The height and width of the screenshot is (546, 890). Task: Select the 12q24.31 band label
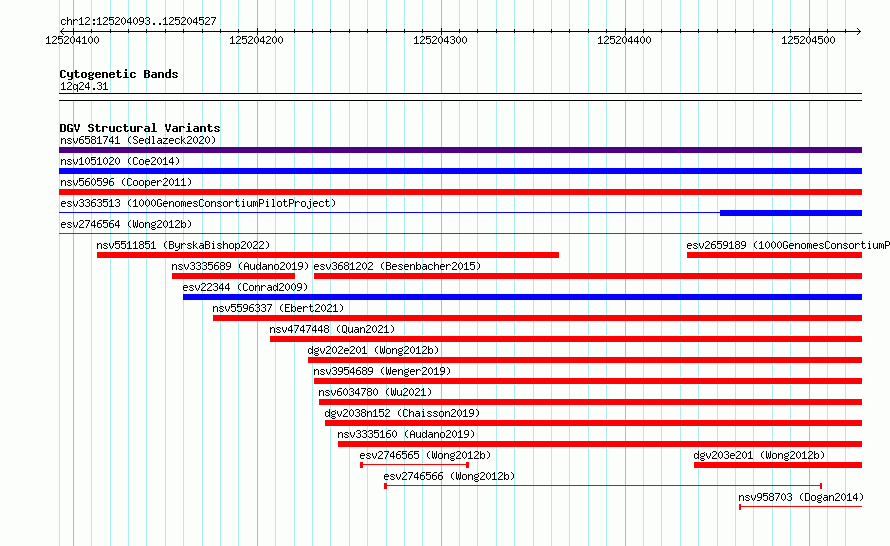tap(84, 86)
